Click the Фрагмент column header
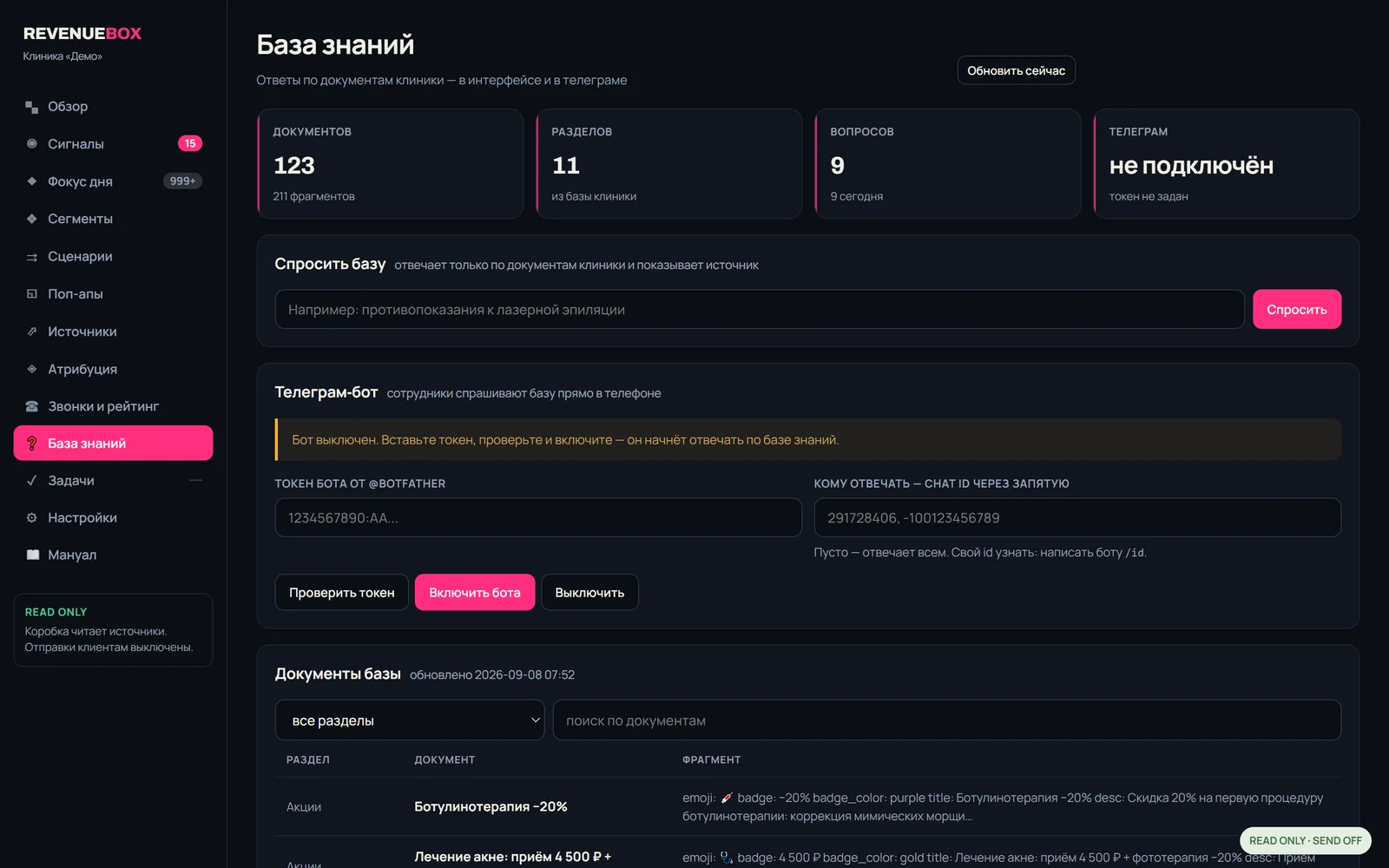 [712, 759]
